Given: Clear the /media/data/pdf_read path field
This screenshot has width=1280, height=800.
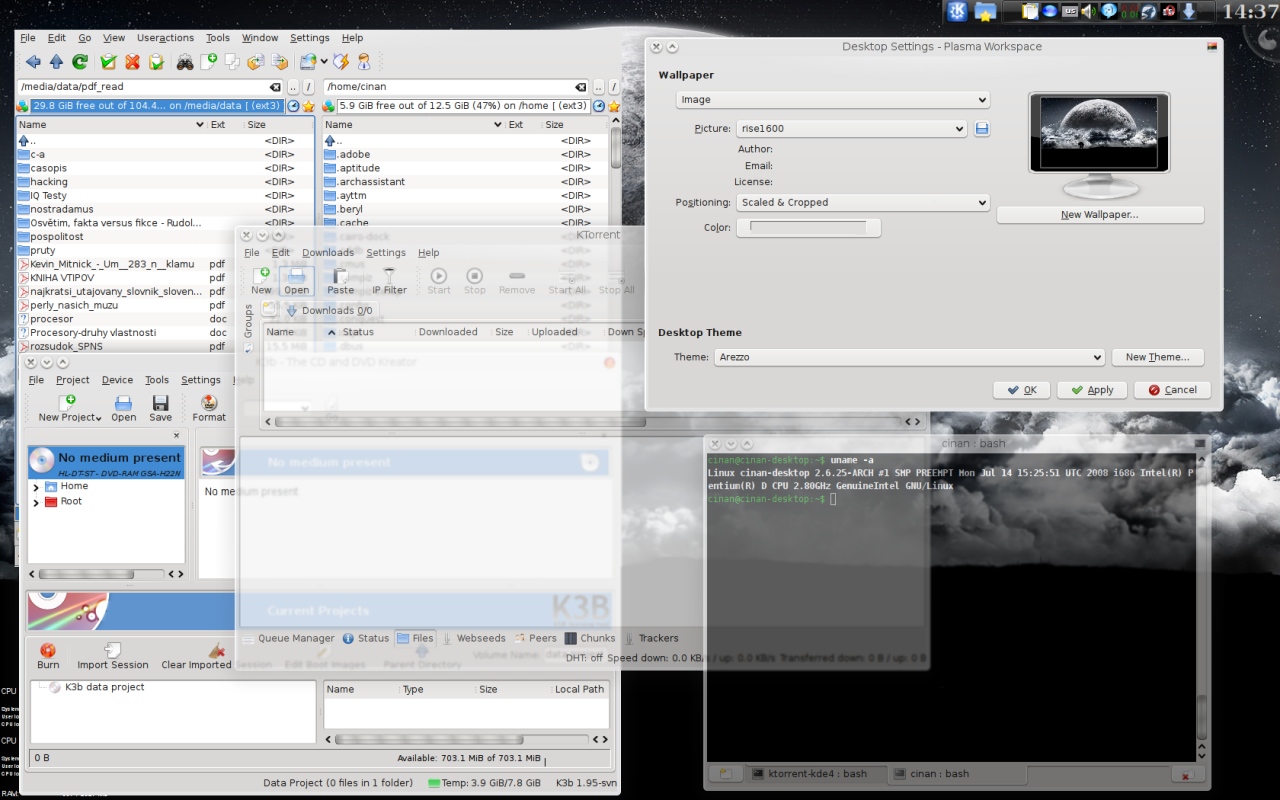Looking at the screenshot, I should 276,87.
